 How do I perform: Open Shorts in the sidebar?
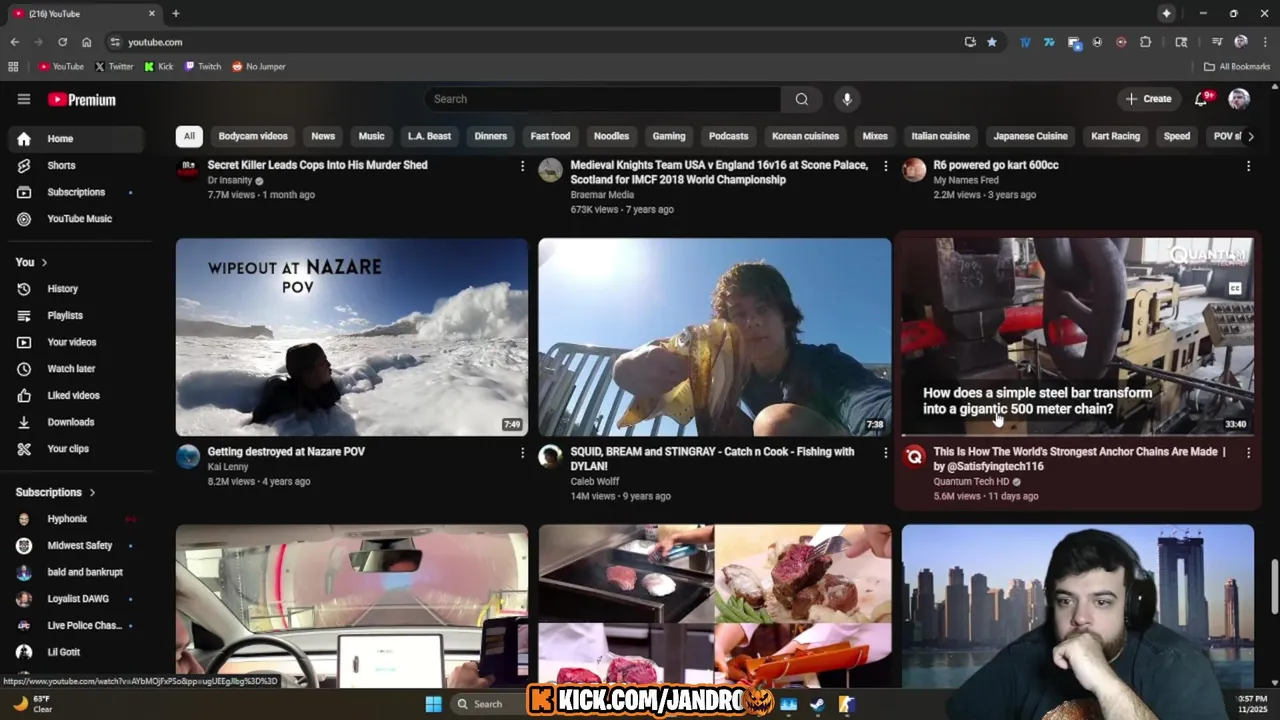pyautogui.click(x=76, y=165)
